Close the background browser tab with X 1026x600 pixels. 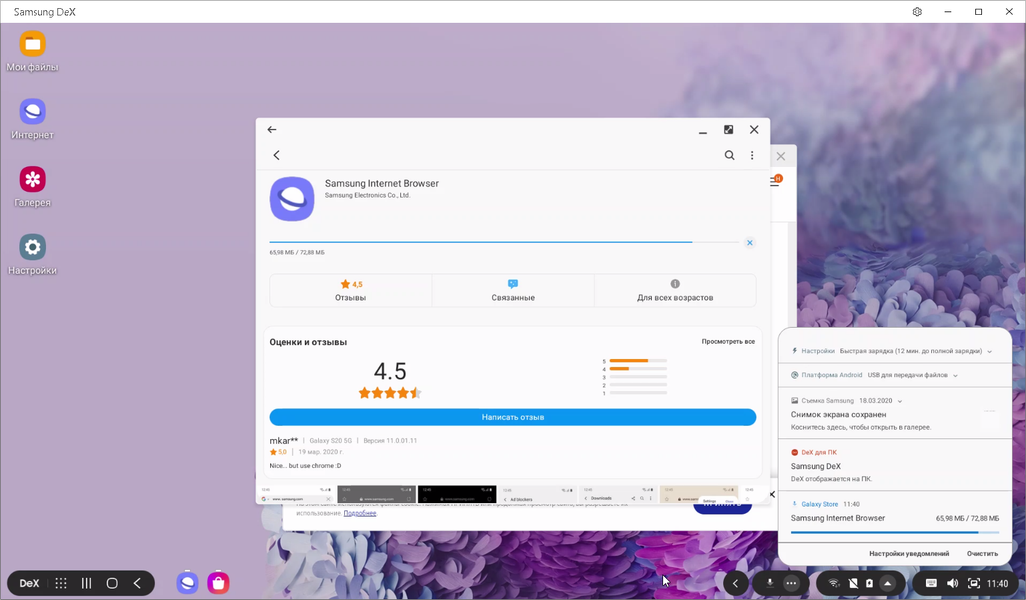[x=781, y=156]
